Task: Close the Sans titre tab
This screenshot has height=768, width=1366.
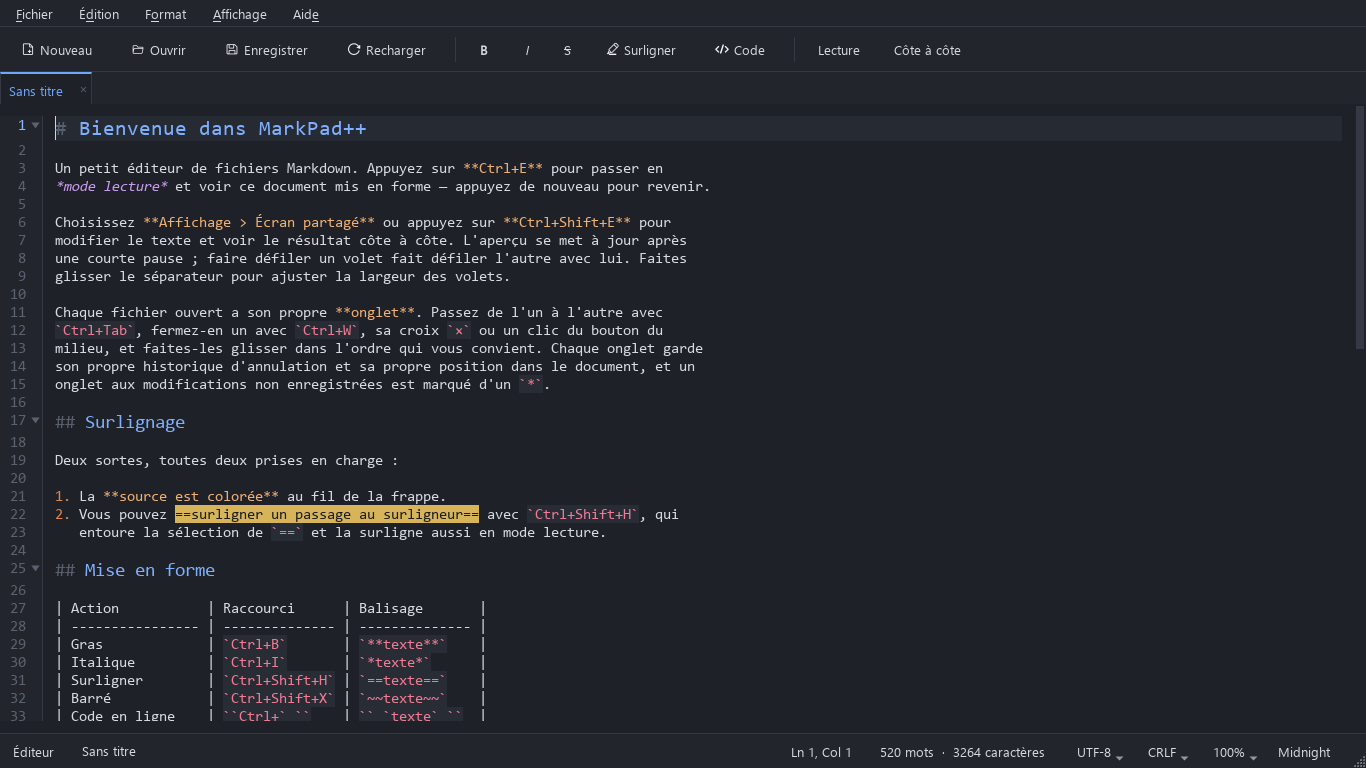Action: tap(83, 90)
